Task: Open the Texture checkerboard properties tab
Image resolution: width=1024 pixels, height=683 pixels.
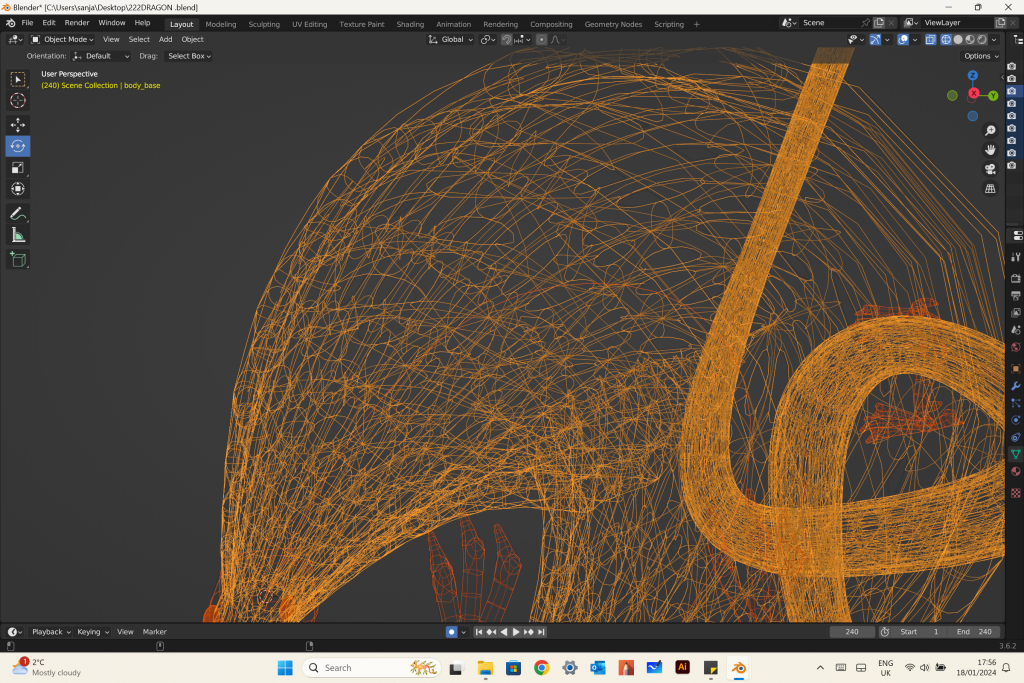Action: [1016, 493]
